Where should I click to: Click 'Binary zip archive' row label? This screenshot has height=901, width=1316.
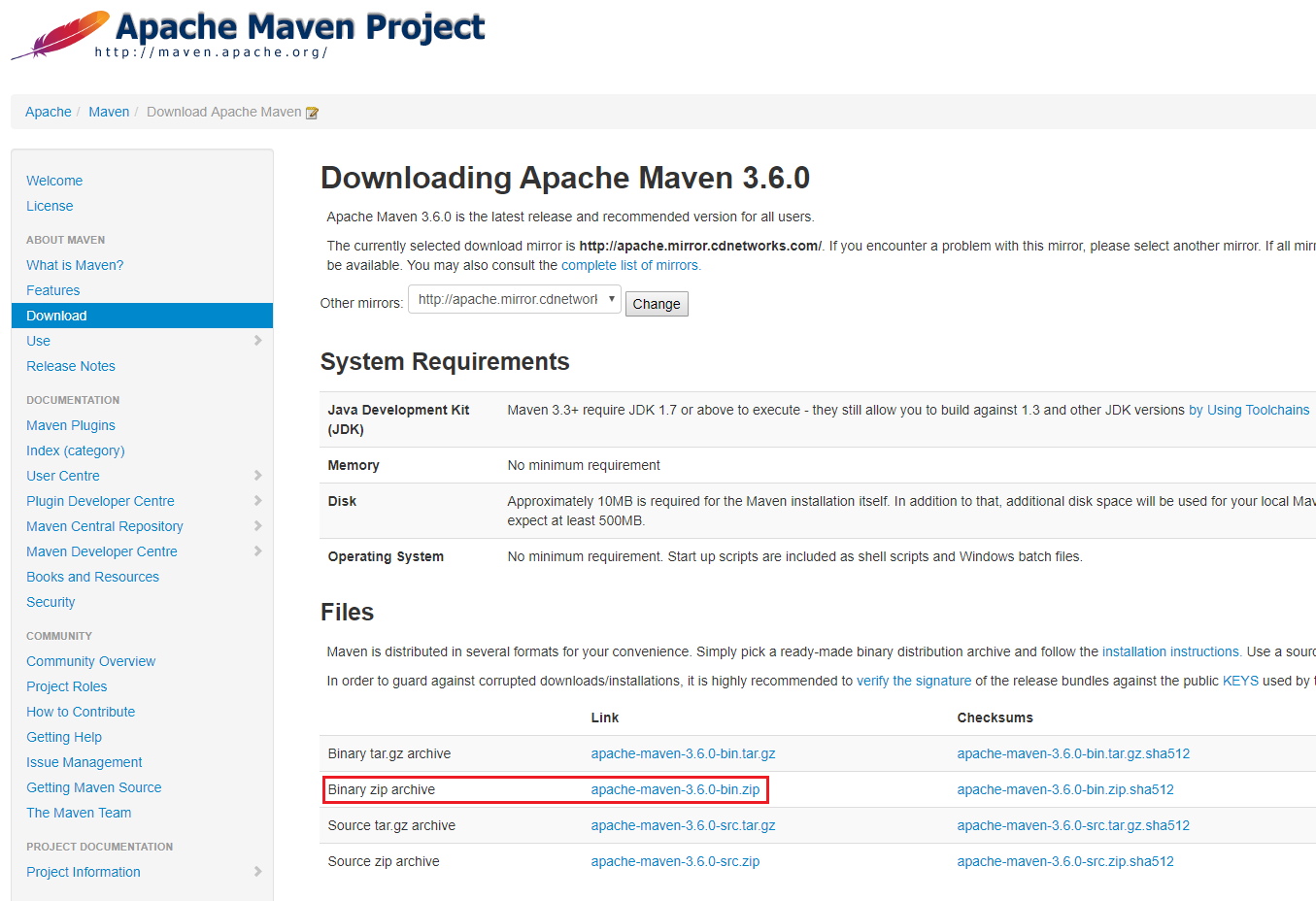[382, 789]
